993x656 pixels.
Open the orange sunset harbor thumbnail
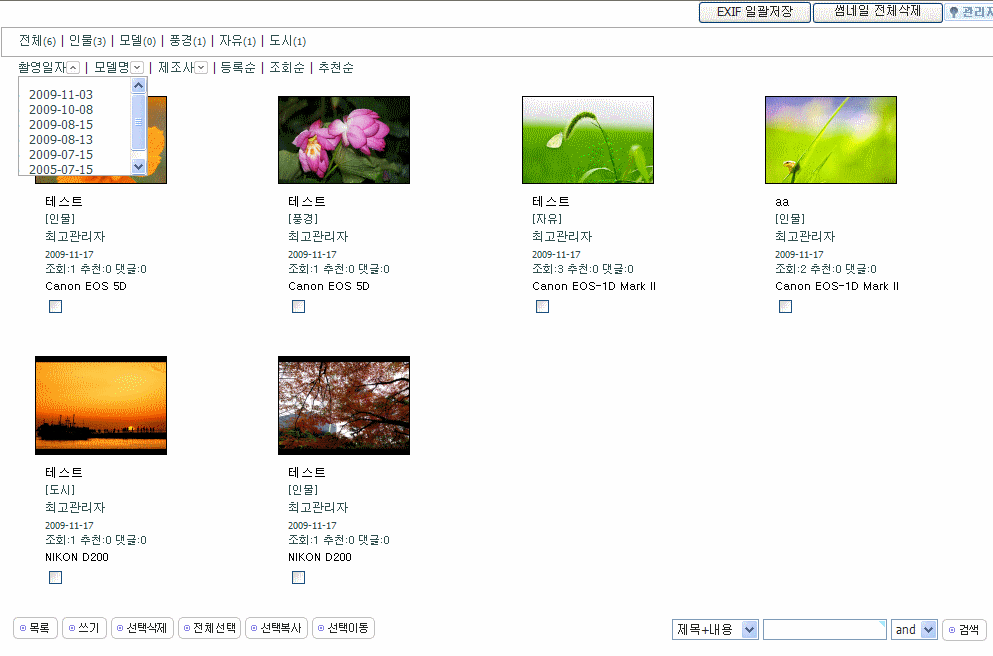pos(101,405)
